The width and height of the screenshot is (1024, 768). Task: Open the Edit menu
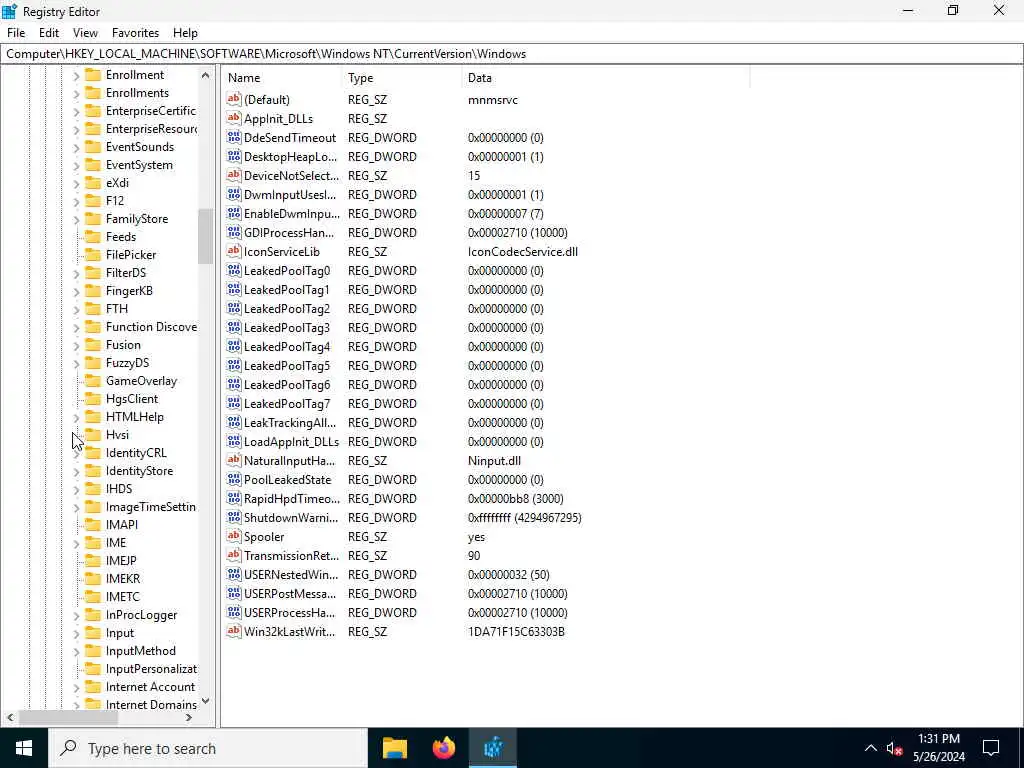49,33
